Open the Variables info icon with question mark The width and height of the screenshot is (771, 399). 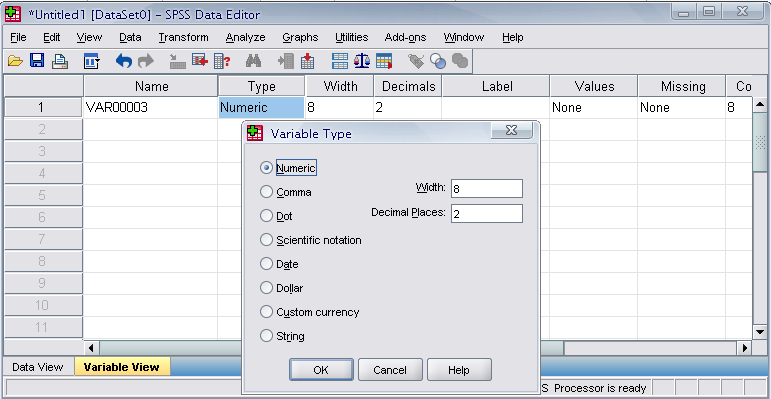tap(222, 61)
